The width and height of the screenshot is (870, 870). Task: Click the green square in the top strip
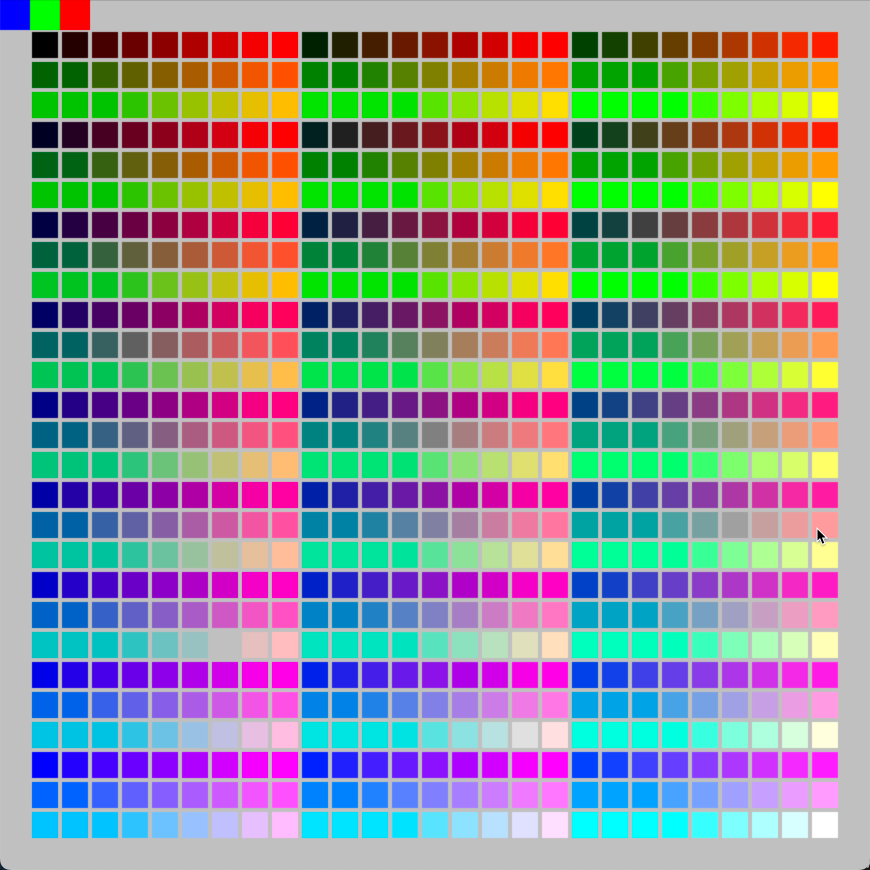tap(44, 14)
